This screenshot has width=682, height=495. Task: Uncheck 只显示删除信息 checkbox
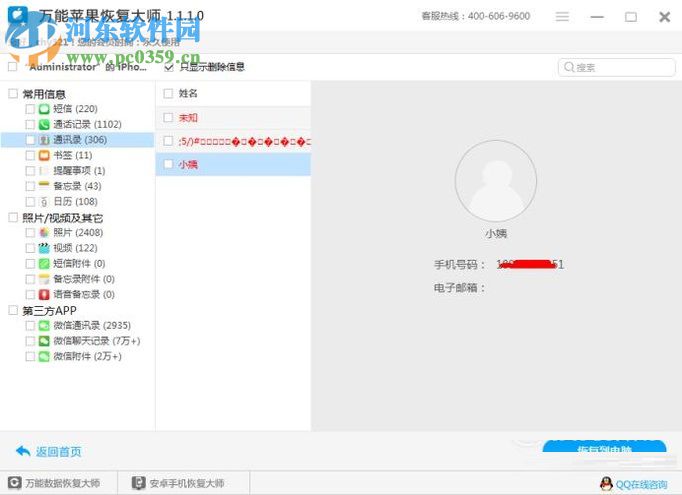[169, 67]
